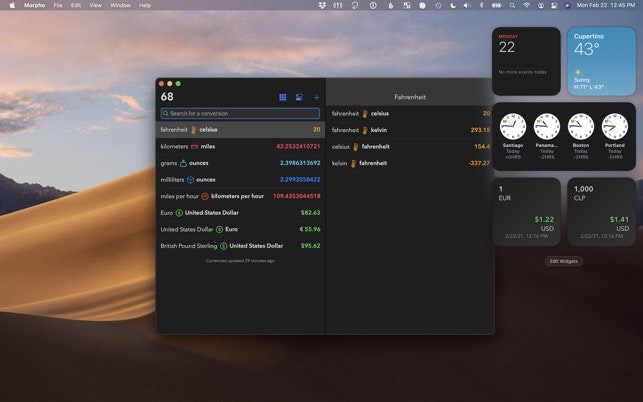Click the magnifier icon in the conversion search field
Viewport: 643px width, 402px height.
click(166, 114)
